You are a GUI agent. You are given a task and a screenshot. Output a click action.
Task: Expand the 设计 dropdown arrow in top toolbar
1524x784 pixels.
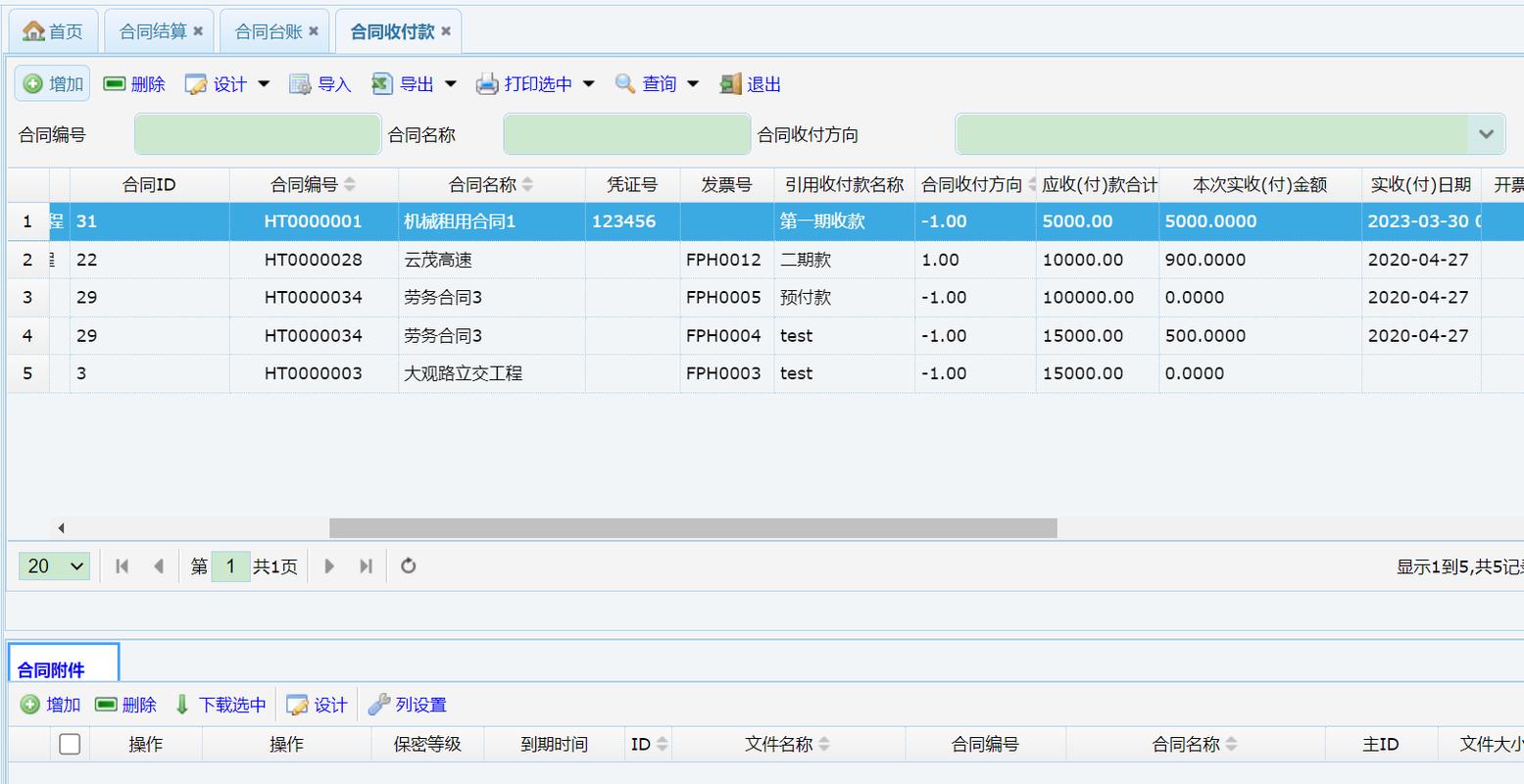[264, 84]
